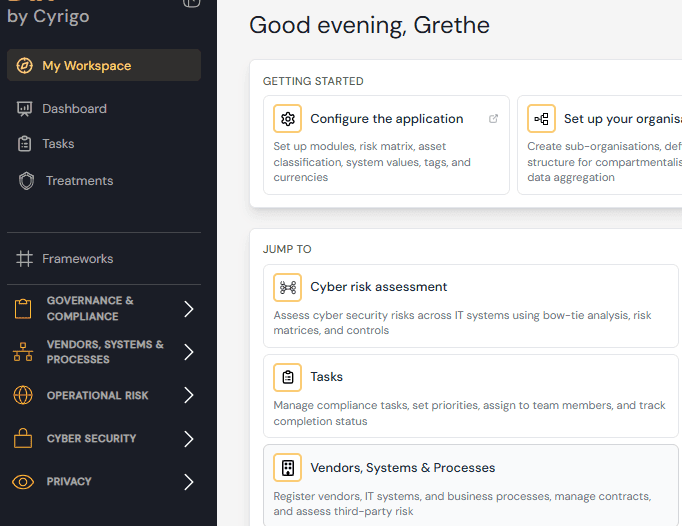Viewport: 682px width, 526px height.
Task: Select the Operational Risk label
Action: click(x=97, y=395)
